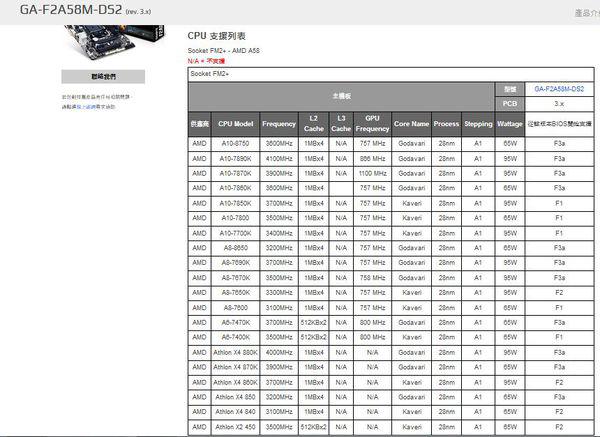The image size is (600, 437).
Task: Click the 聯絡我們 contact button
Action: (x=103, y=76)
